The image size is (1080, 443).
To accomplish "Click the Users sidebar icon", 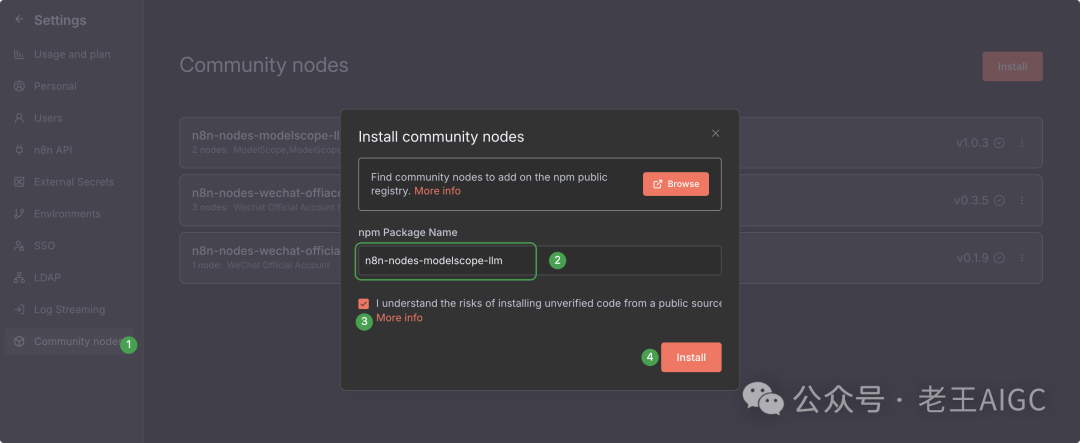I will click(19, 118).
